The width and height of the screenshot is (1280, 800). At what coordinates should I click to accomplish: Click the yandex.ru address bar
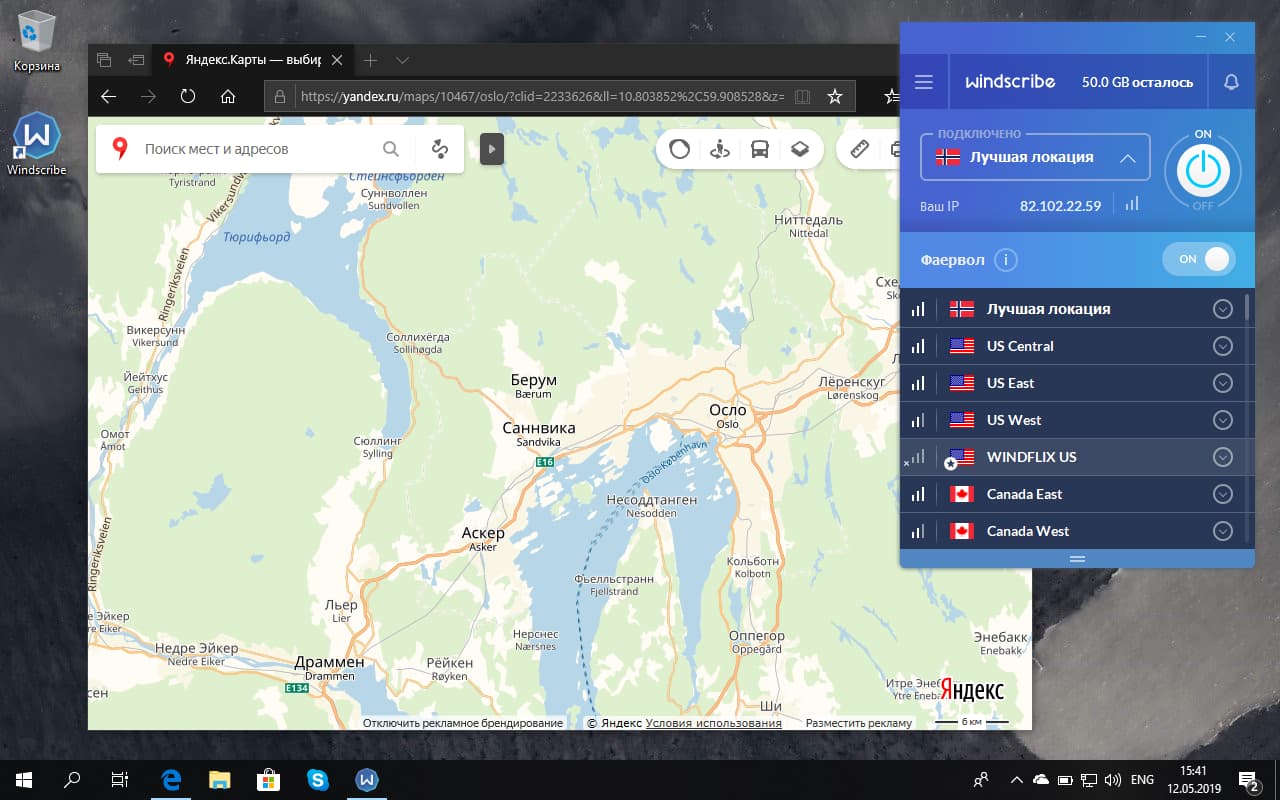tap(541, 96)
